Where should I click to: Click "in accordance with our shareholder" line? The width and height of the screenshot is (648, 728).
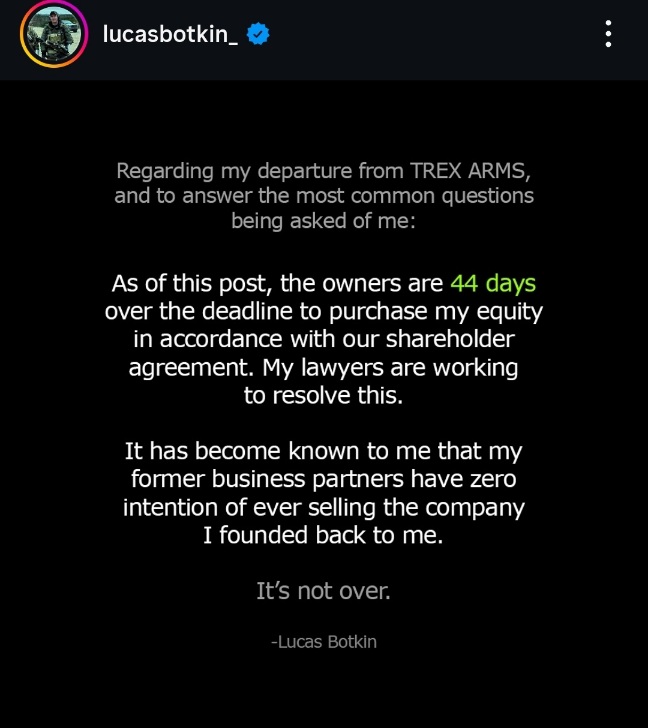(x=324, y=339)
